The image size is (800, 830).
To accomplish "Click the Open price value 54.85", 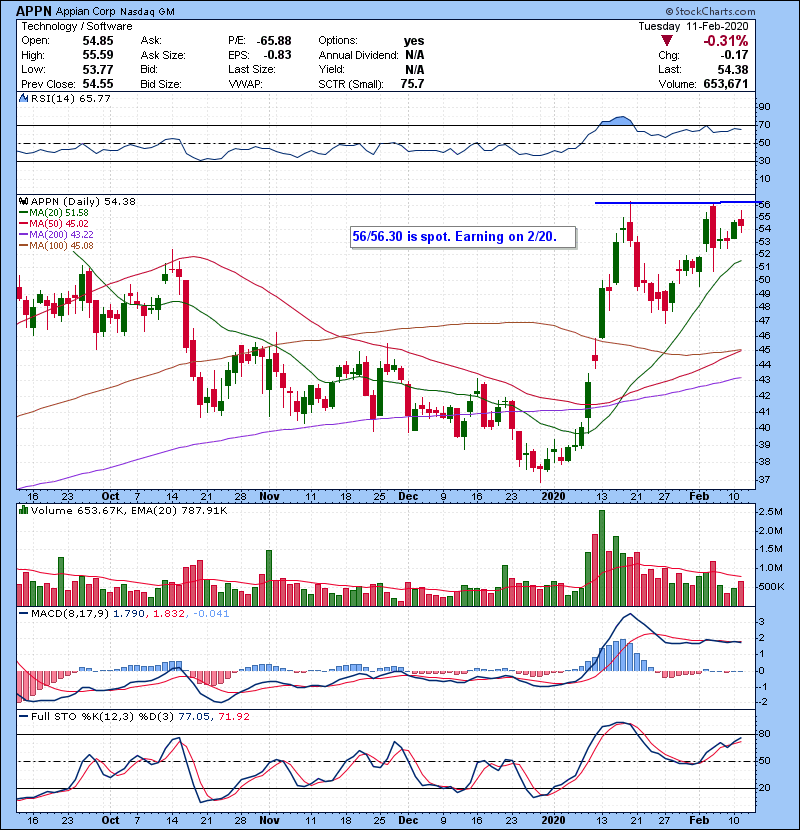I will pyautogui.click(x=98, y=41).
